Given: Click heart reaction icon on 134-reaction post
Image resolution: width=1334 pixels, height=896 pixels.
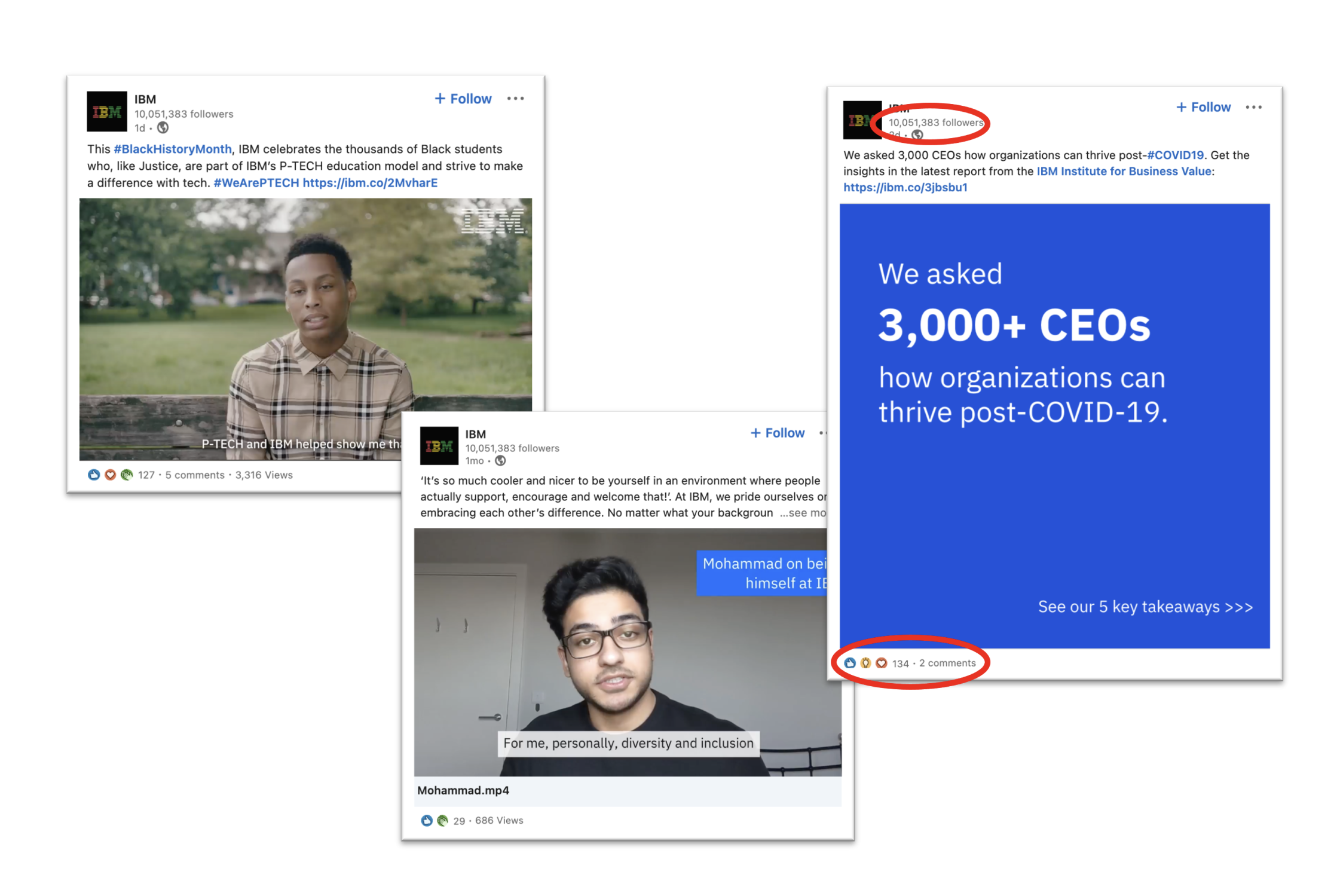Looking at the screenshot, I should click(x=882, y=663).
